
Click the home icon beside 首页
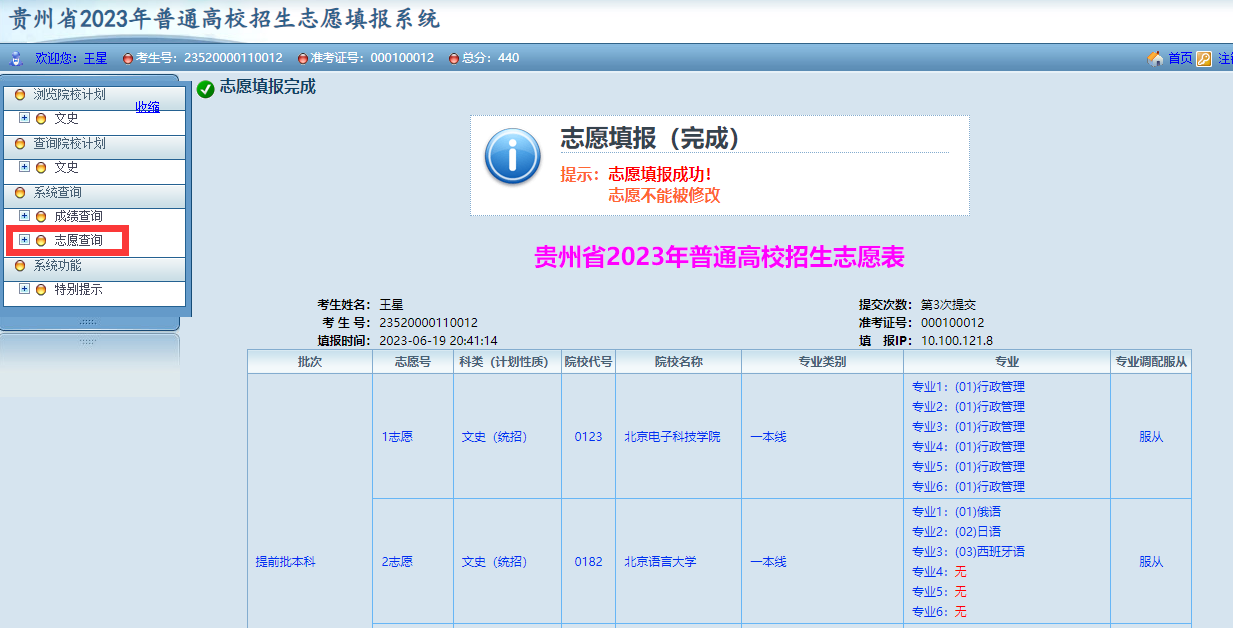click(1156, 58)
